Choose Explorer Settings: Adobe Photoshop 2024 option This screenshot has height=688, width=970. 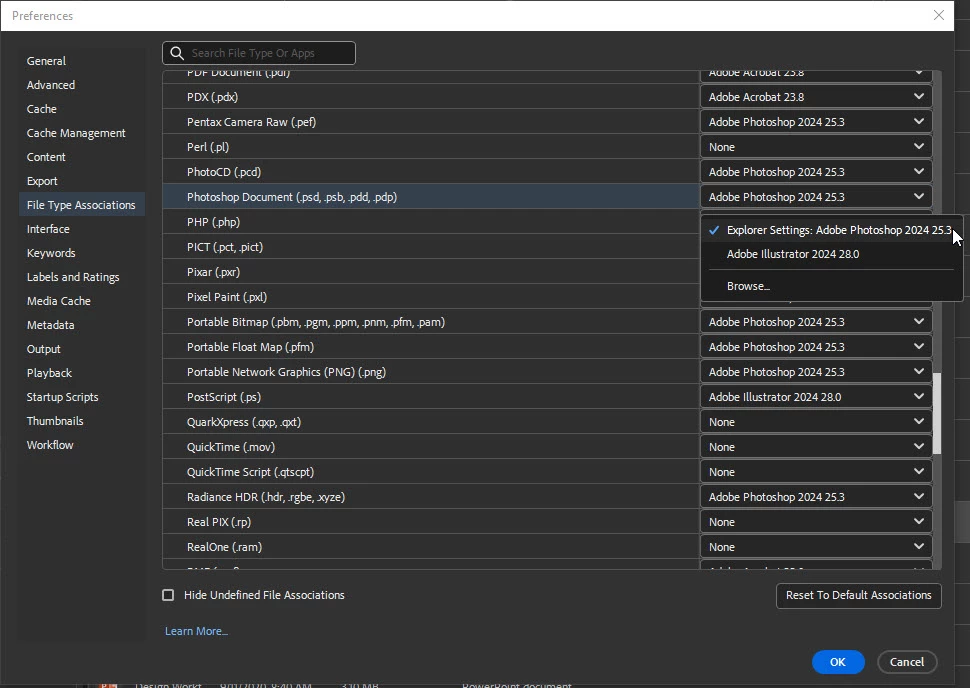click(x=831, y=230)
